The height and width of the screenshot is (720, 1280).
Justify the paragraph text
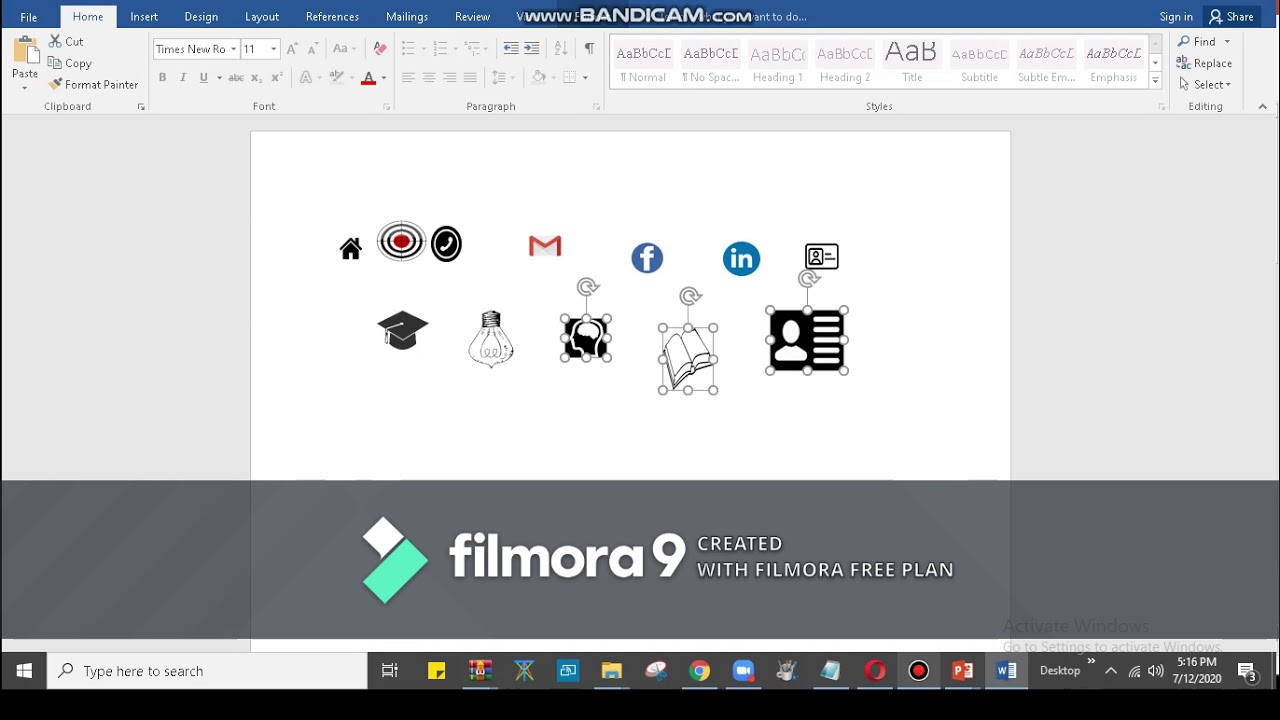pos(470,77)
